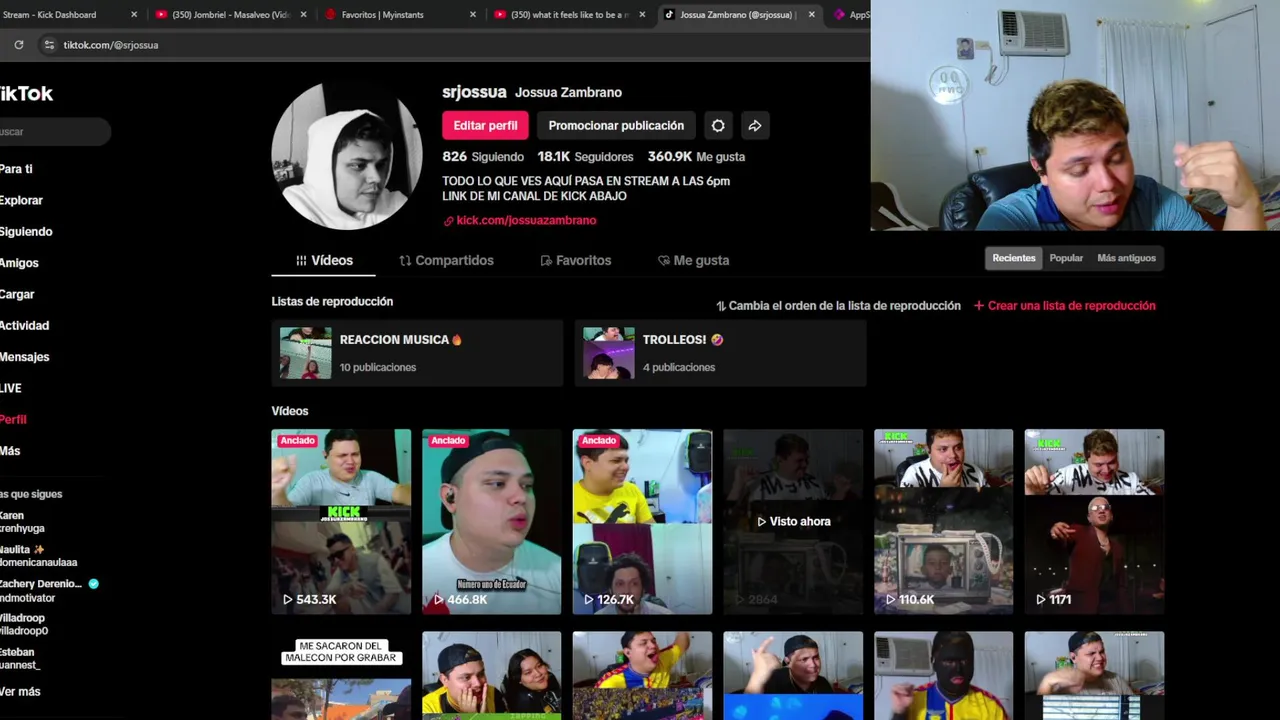Close the Stream - Kick Dashboard tab
This screenshot has width=1280, height=720.
tap(134, 15)
